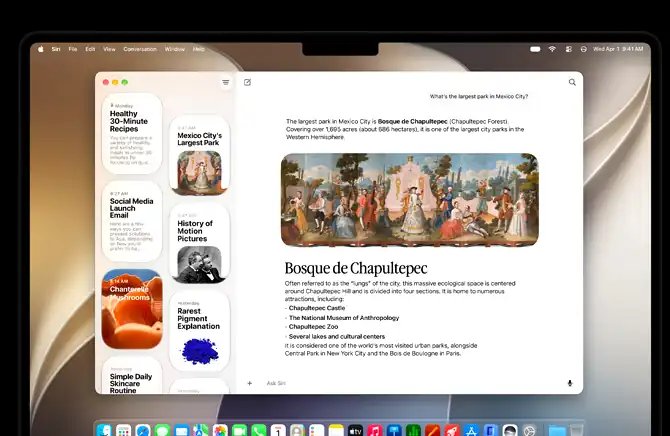670x436 pixels.
Task: Click the user question about Mexico City park
Action: coord(479,97)
